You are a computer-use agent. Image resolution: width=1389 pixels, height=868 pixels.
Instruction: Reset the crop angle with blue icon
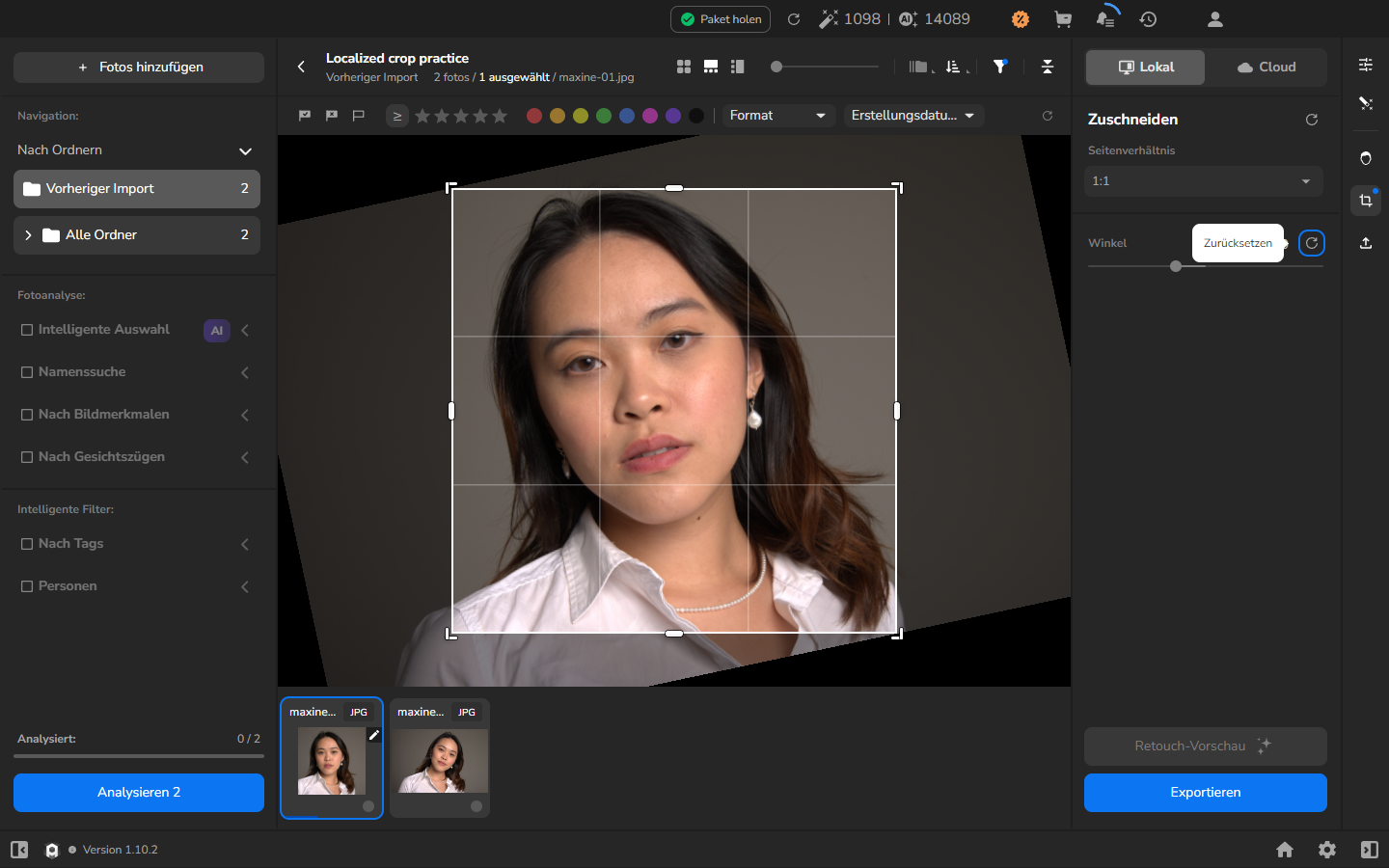1312,243
